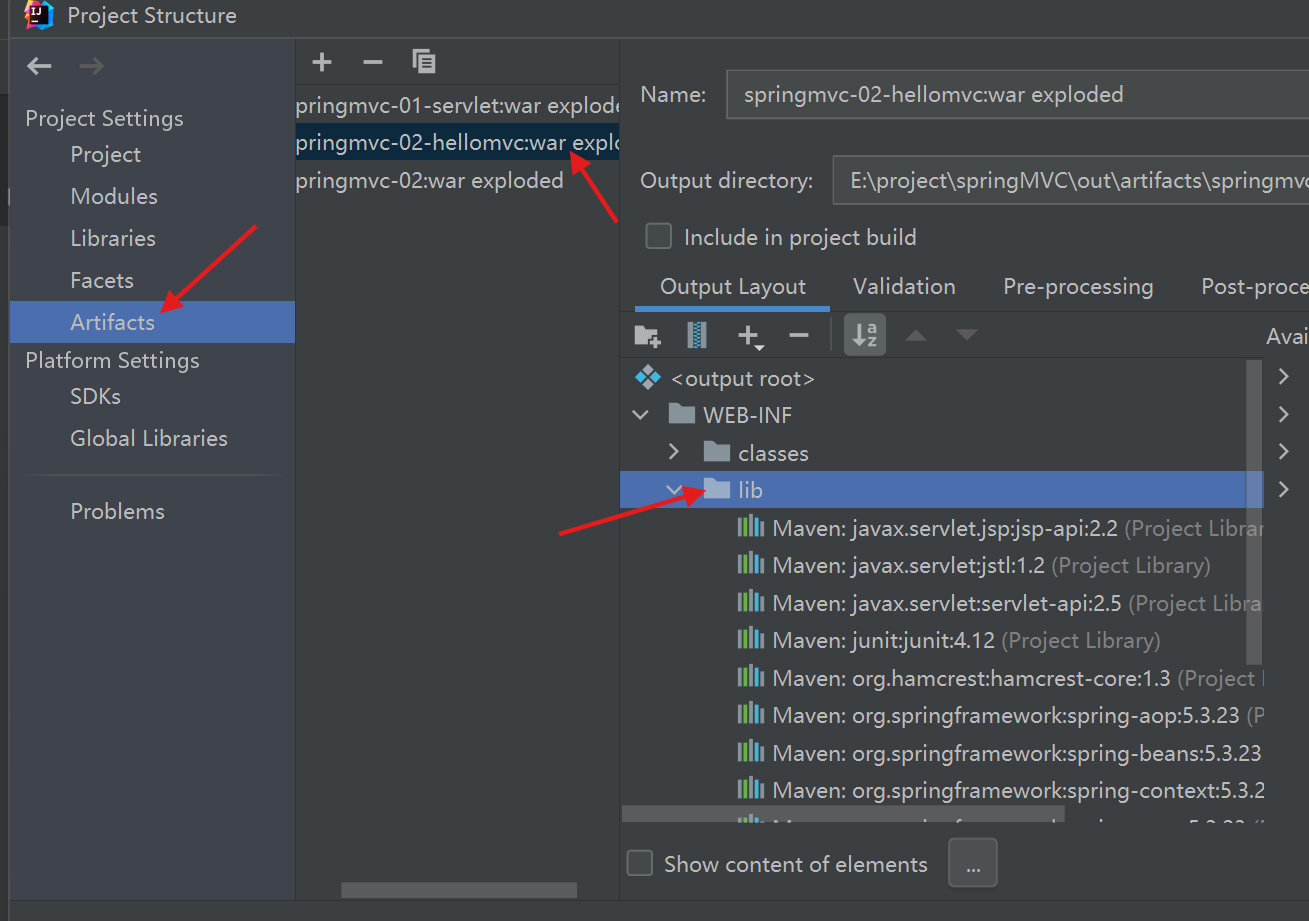Click library icon of hamcrest-core:1.3
Viewport: 1309px width, 921px height.
coord(750,677)
